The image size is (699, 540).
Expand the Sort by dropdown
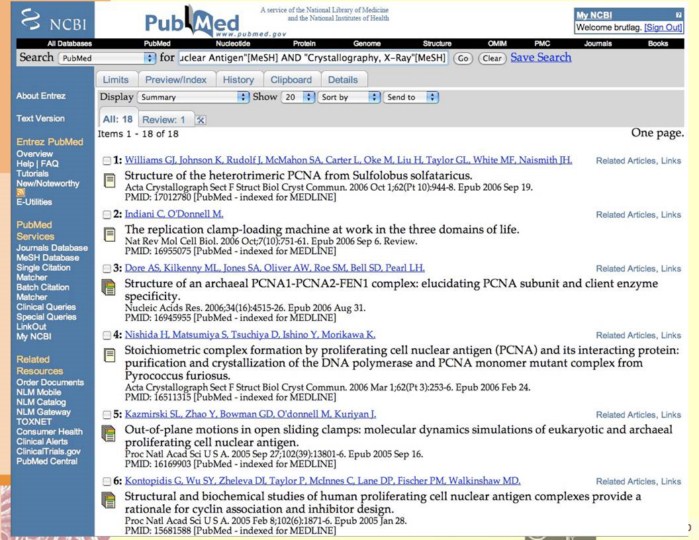click(x=348, y=97)
